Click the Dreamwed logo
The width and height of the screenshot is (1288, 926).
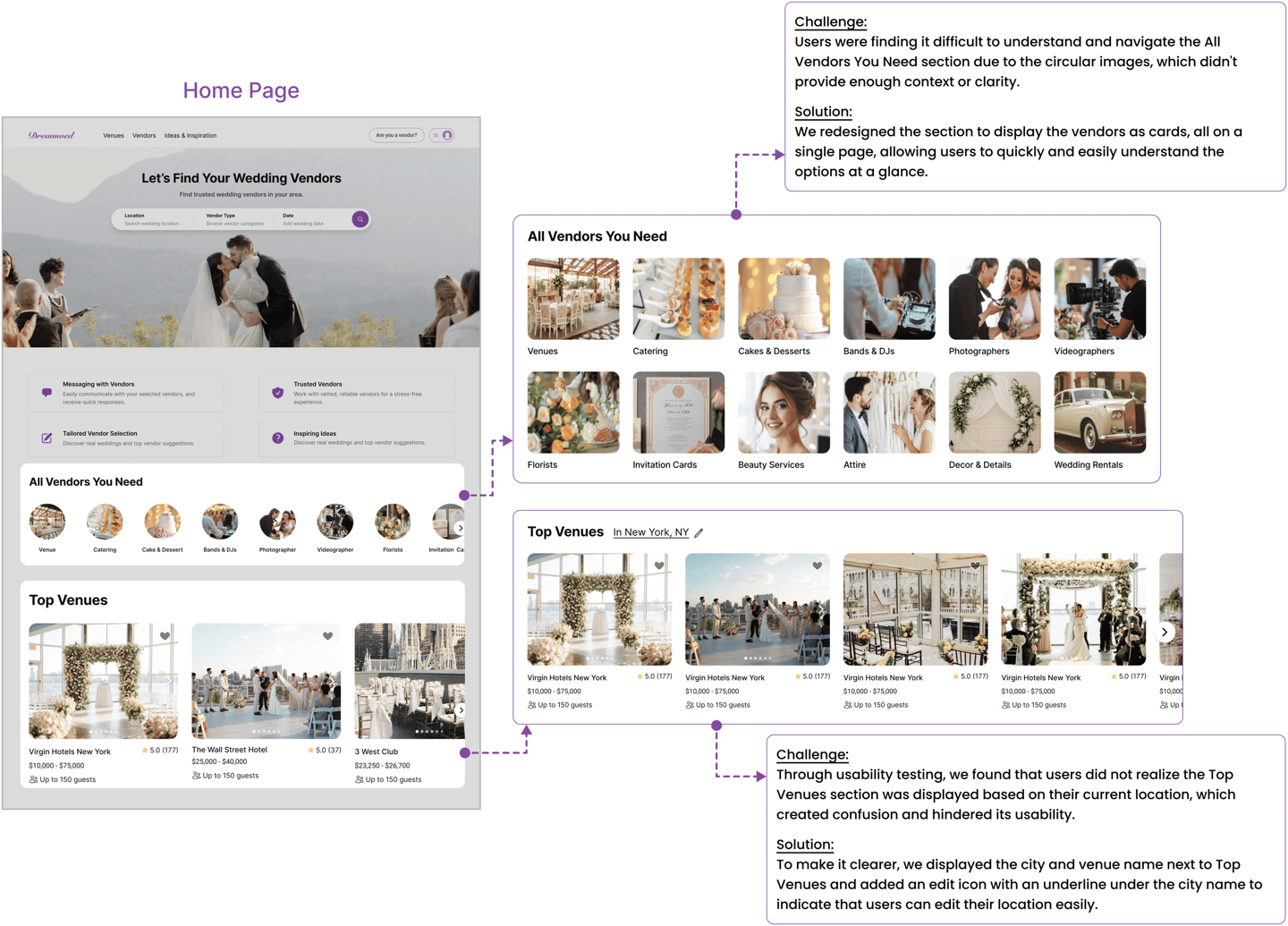(52, 136)
